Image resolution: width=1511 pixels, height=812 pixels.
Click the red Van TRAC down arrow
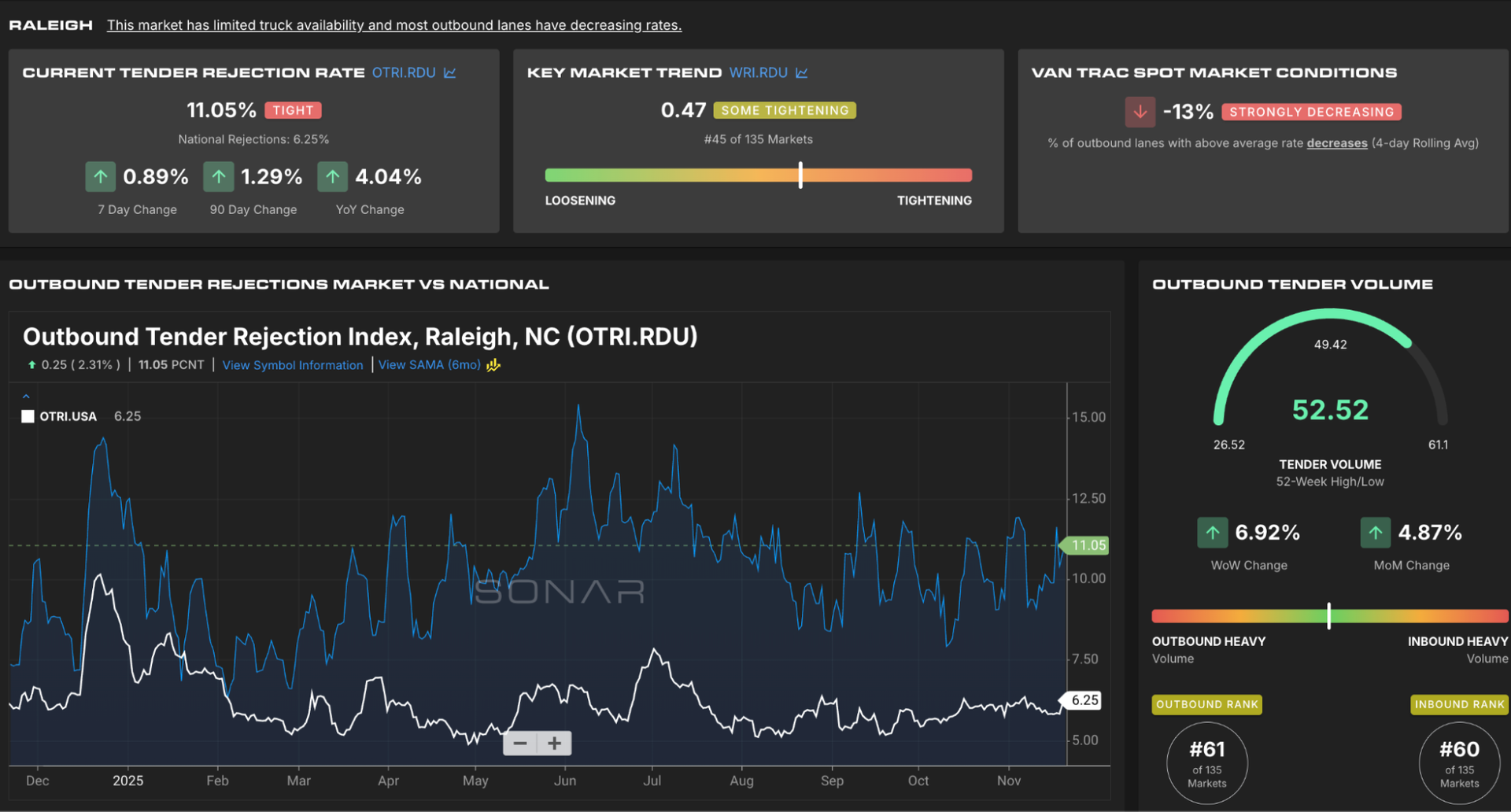(x=1140, y=112)
